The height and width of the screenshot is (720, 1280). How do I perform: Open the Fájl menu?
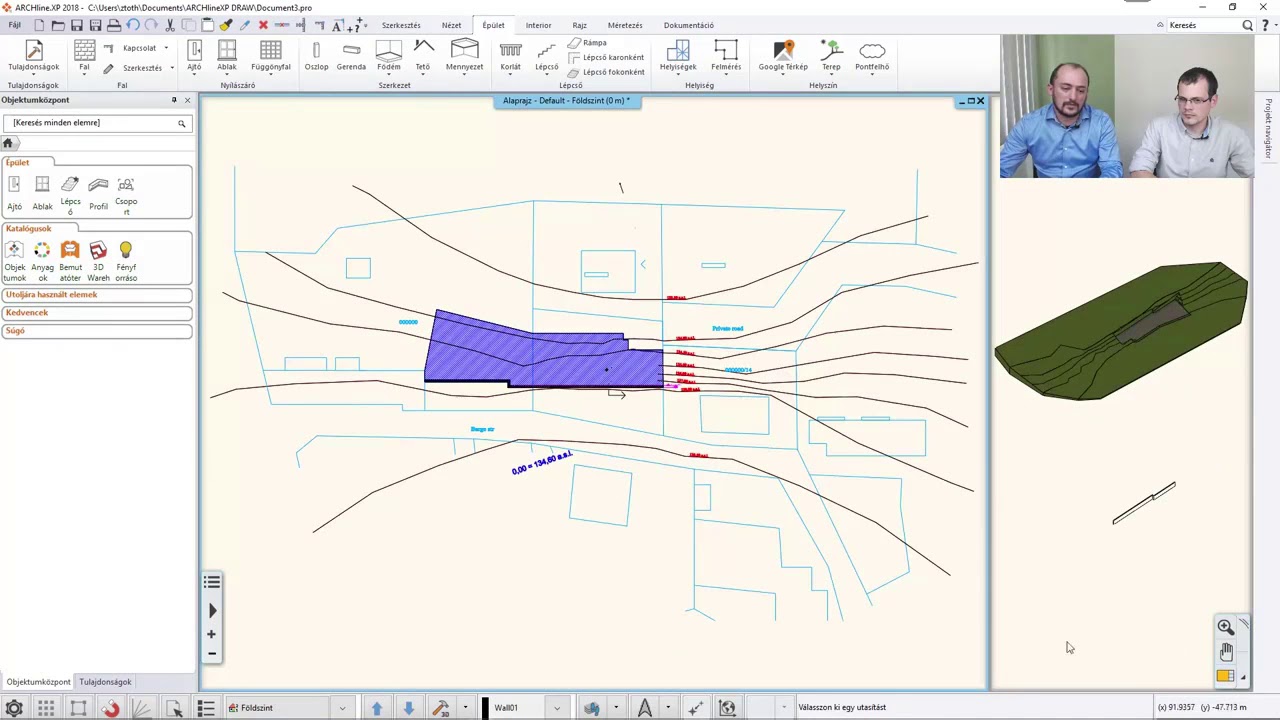click(x=15, y=25)
